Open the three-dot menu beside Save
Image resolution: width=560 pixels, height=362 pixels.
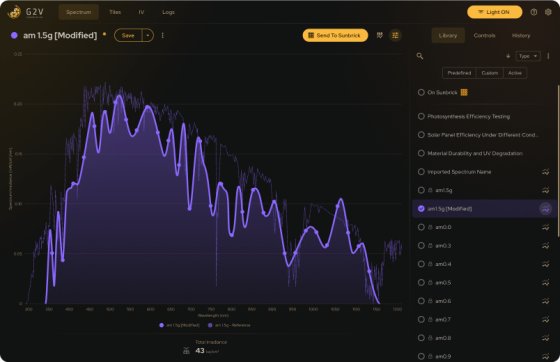(x=162, y=35)
